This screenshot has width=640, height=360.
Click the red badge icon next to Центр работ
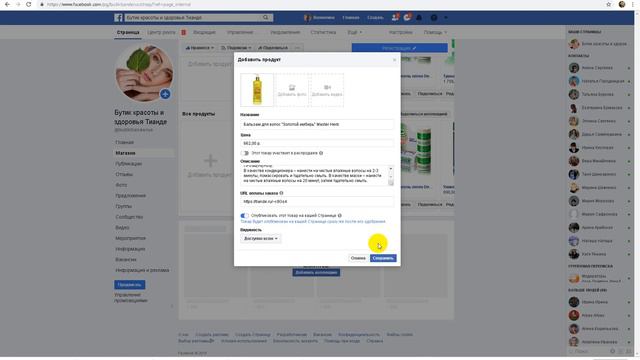pos(184,32)
